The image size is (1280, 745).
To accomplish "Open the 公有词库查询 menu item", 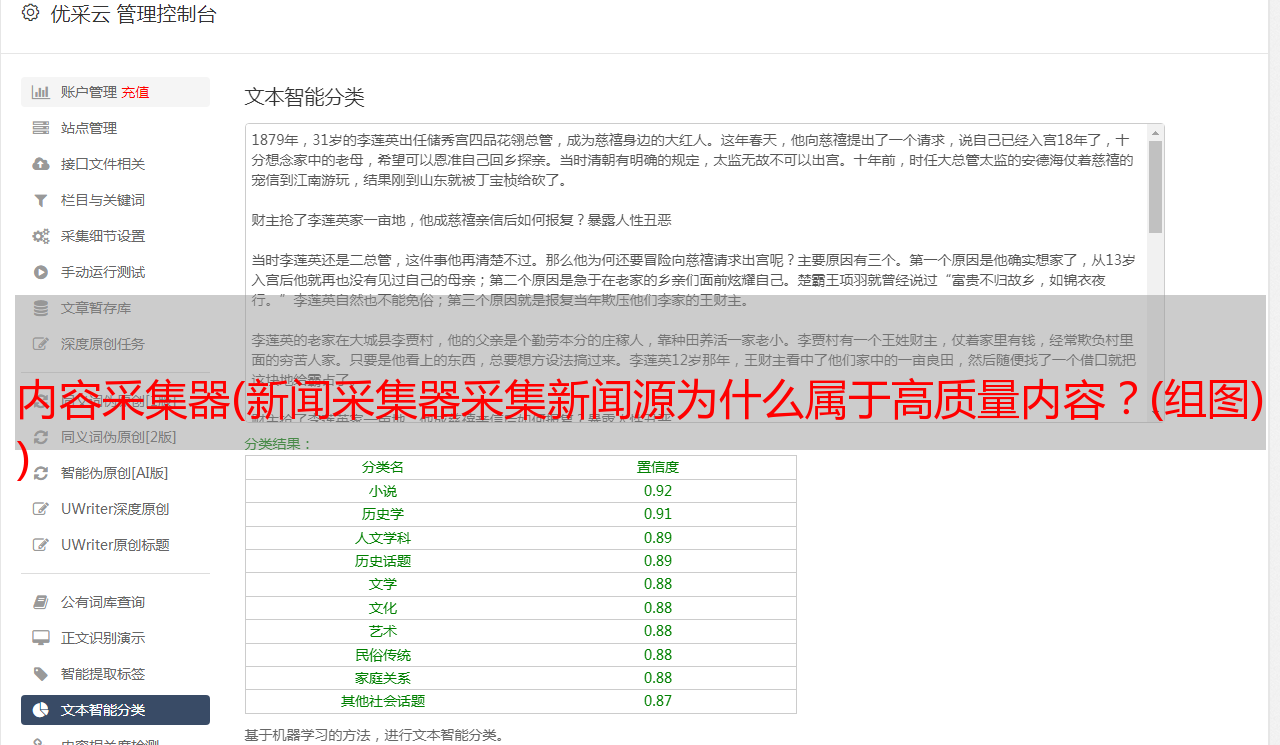I will (x=115, y=602).
